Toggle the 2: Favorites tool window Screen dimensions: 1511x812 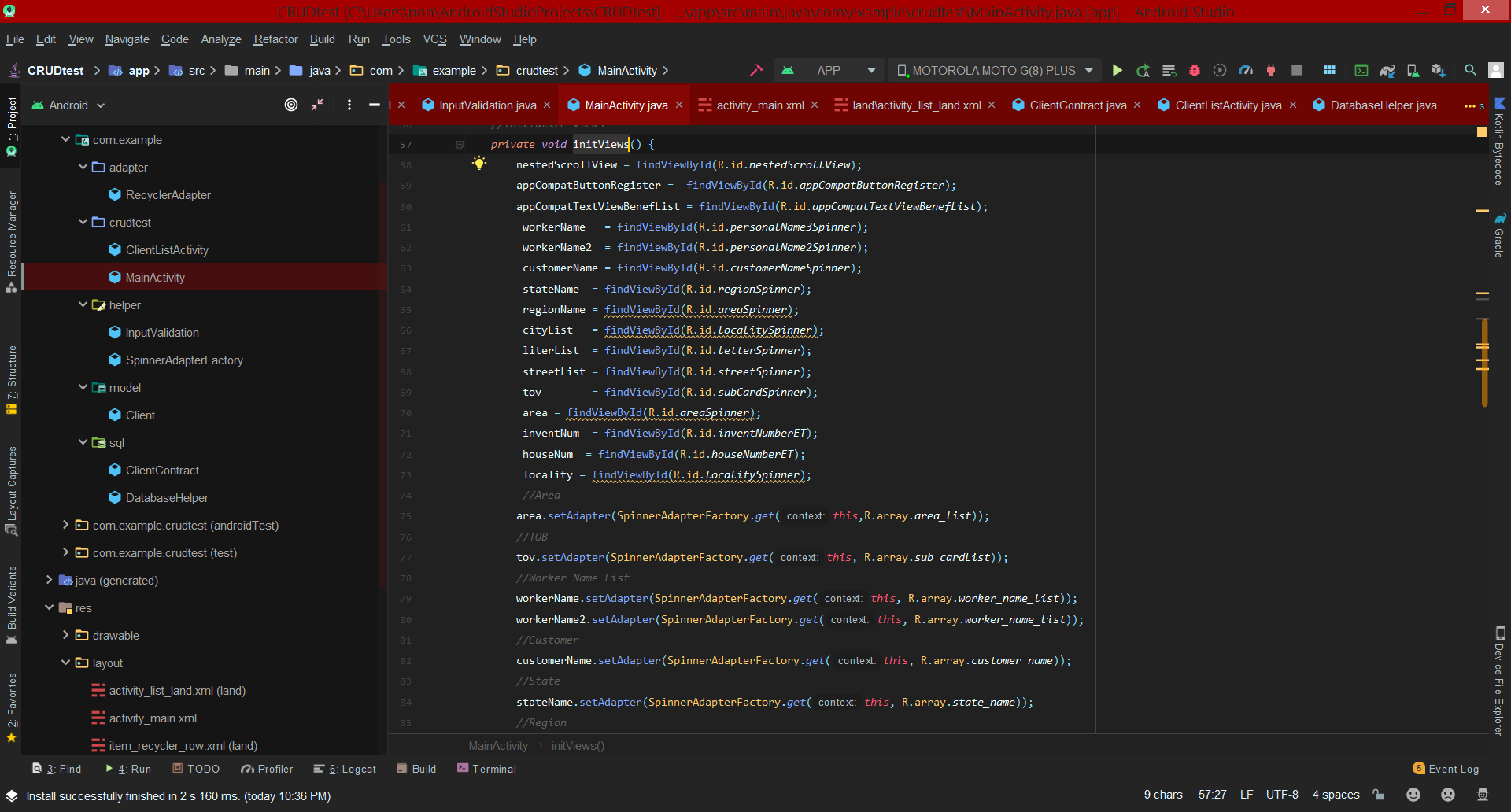coord(12,707)
